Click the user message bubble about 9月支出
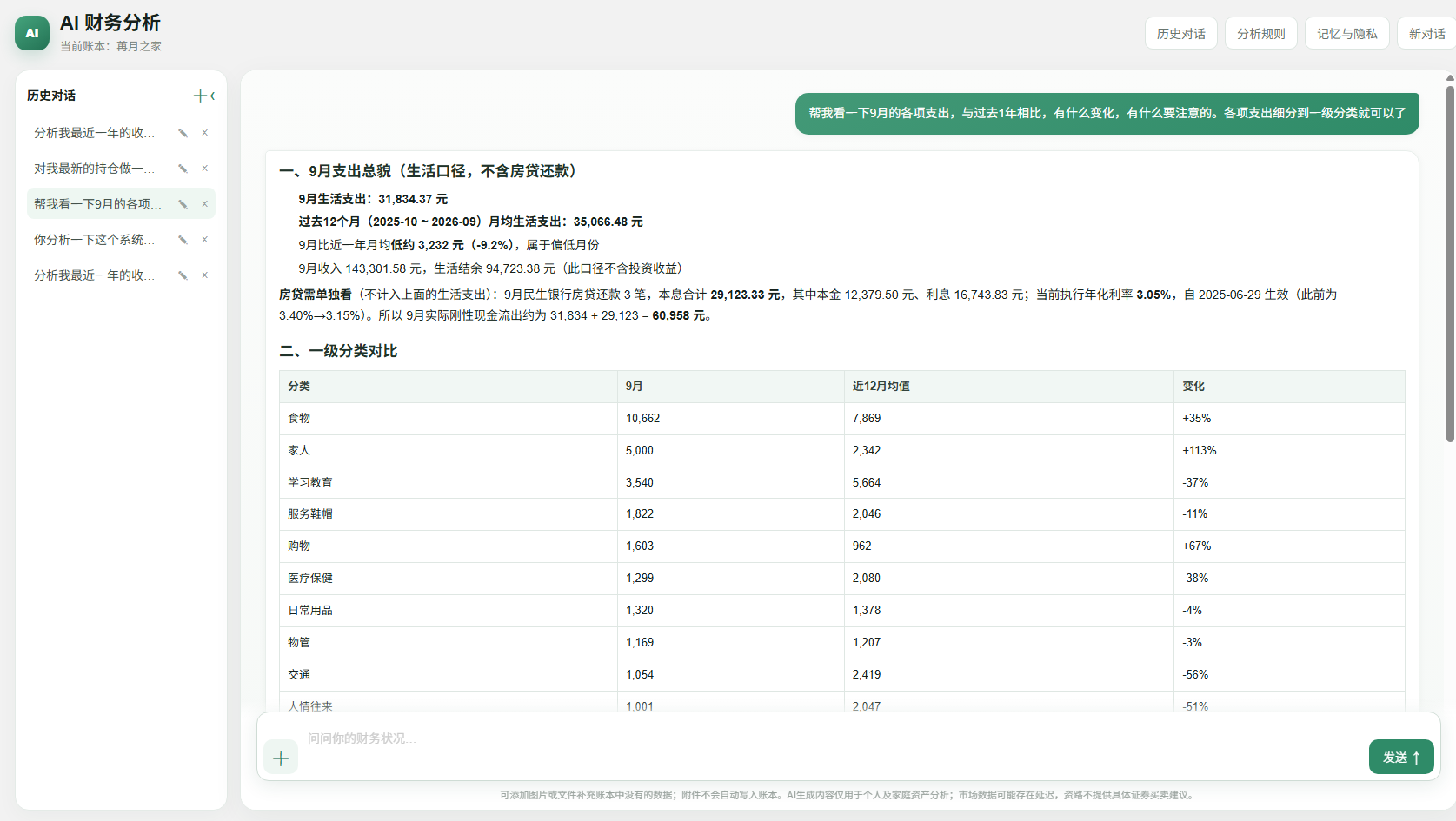This screenshot has height=821, width=1456. (1107, 113)
